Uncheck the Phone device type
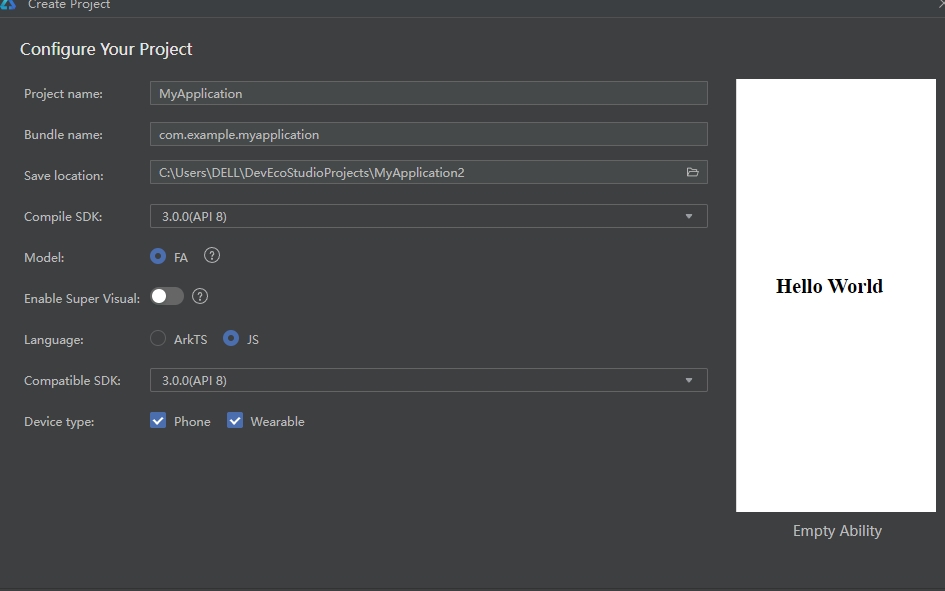The width and height of the screenshot is (945, 591). [158, 421]
